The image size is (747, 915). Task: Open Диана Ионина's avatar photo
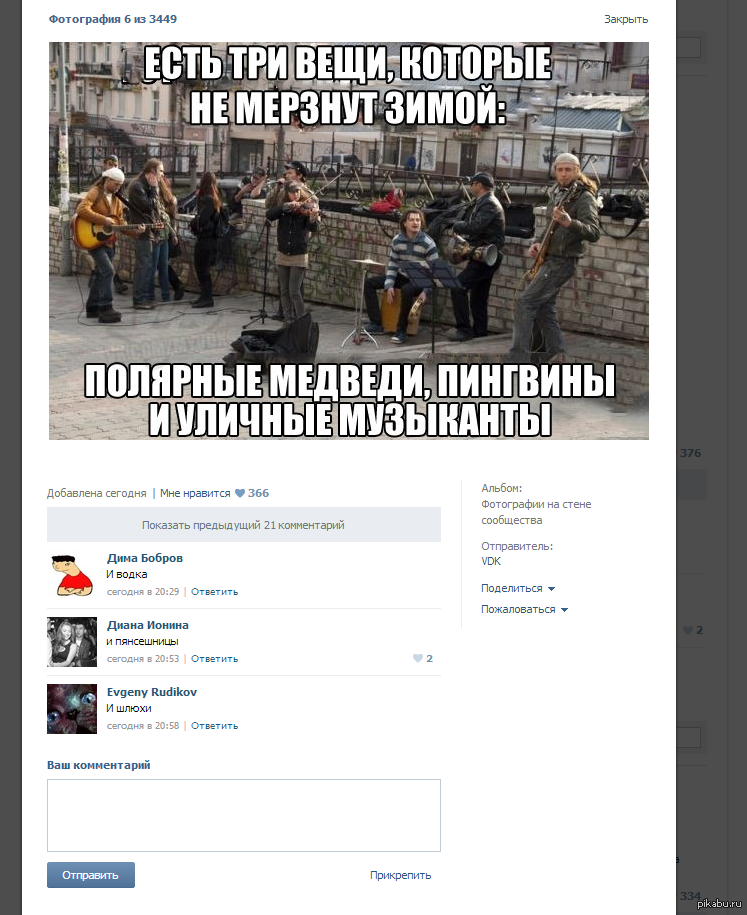[x=72, y=642]
